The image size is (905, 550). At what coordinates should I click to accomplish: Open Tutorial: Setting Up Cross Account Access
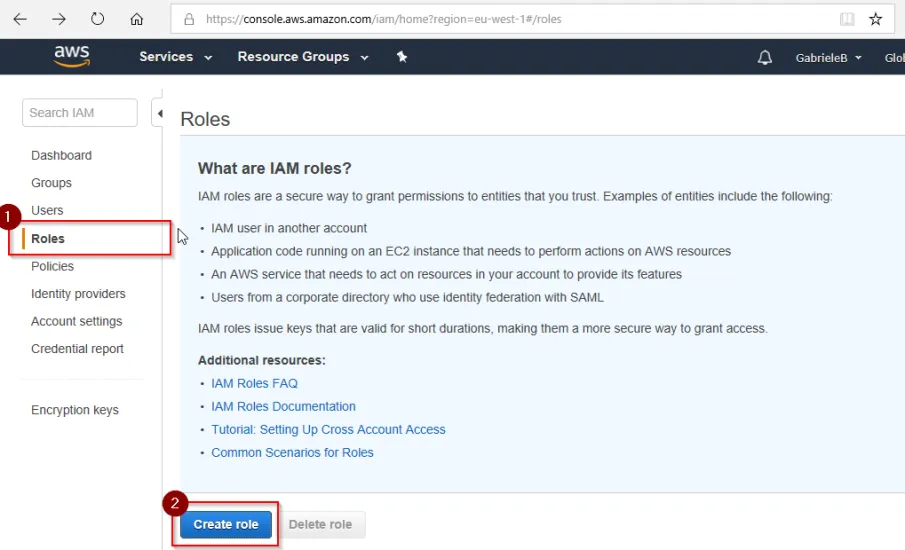(328, 429)
